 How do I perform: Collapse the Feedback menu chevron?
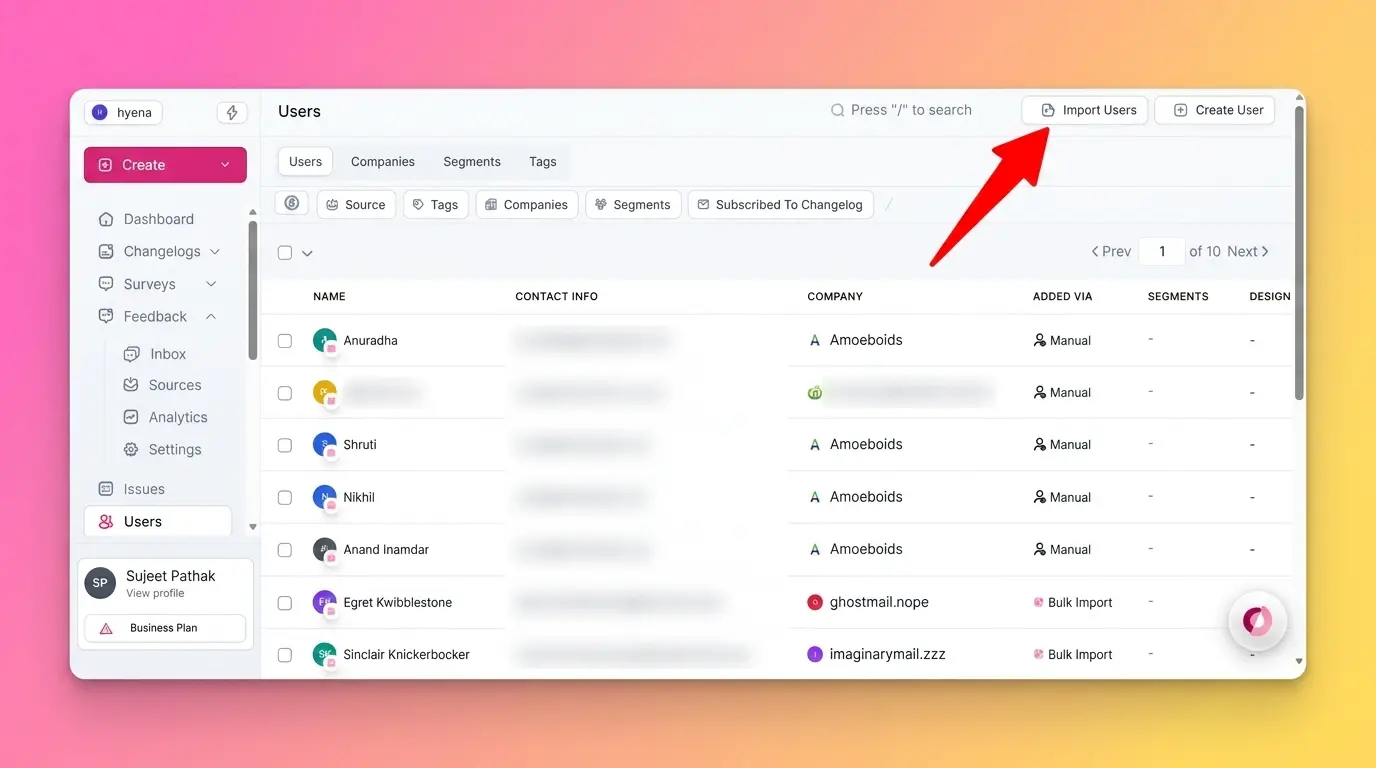point(211,316)
